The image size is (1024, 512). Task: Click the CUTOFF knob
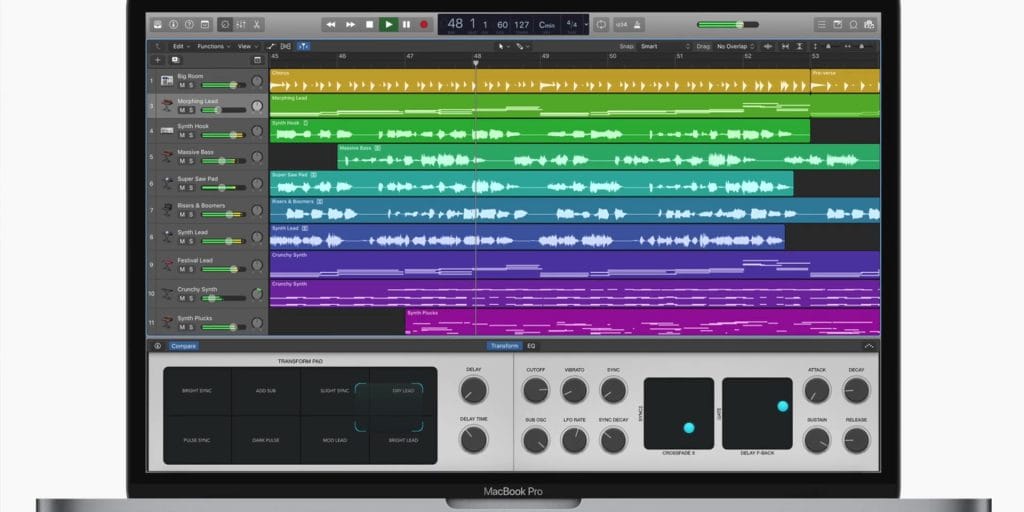[x=536, y=391]
